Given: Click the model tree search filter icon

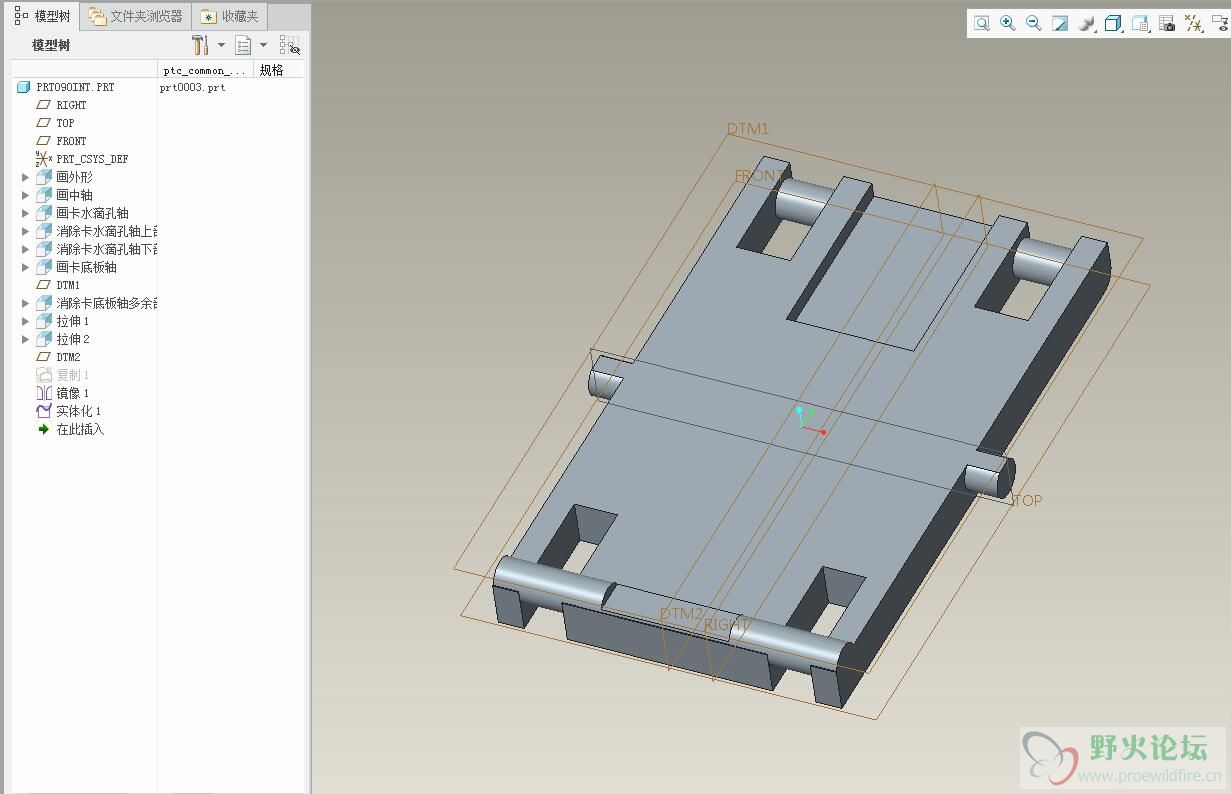Looking at the screenshot, I should point(289,45).
